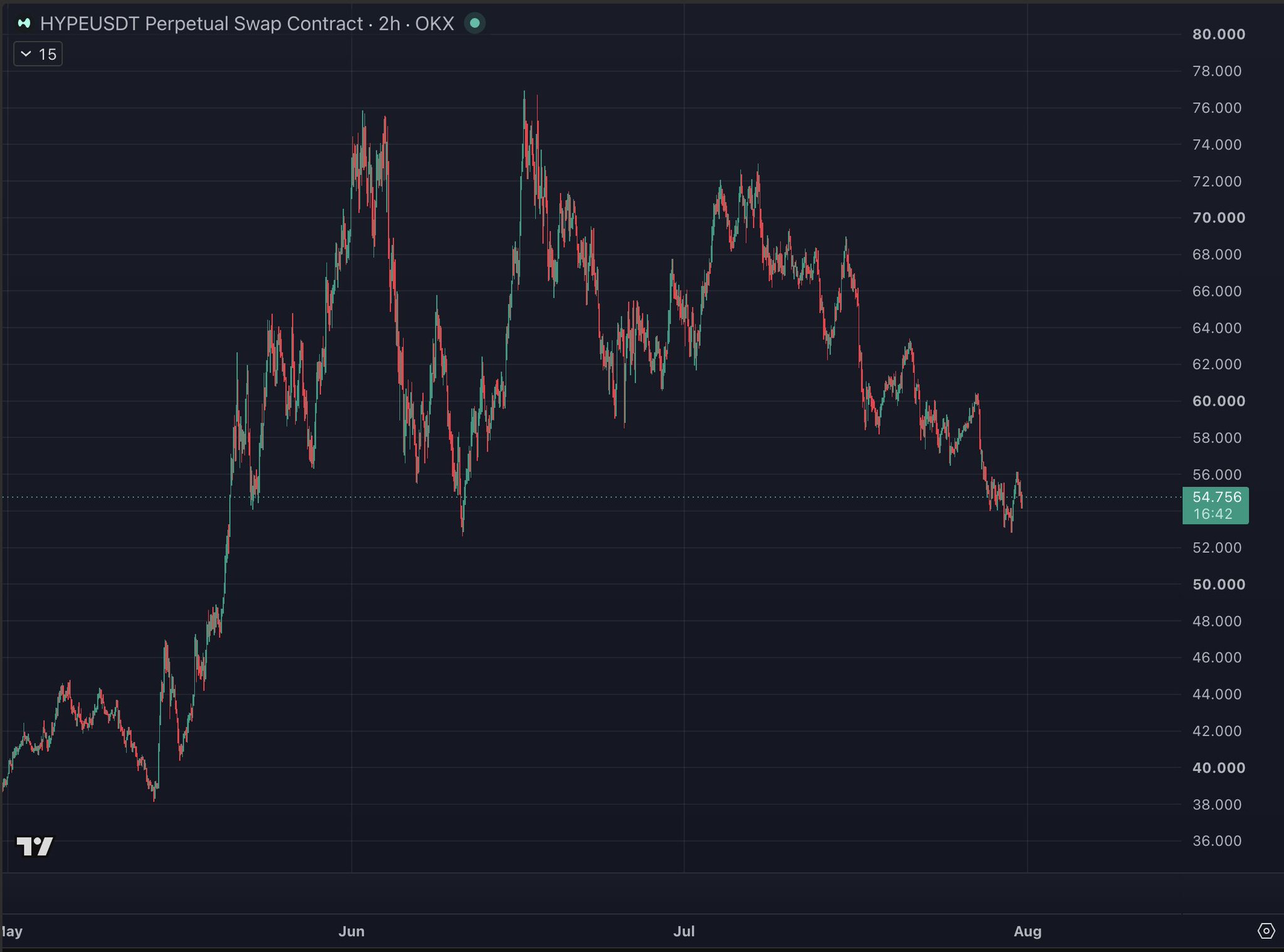Viewport: 1284px width, 952px height.
Task: Click the 40.000 price axis label
Action: coord(1218,768)
